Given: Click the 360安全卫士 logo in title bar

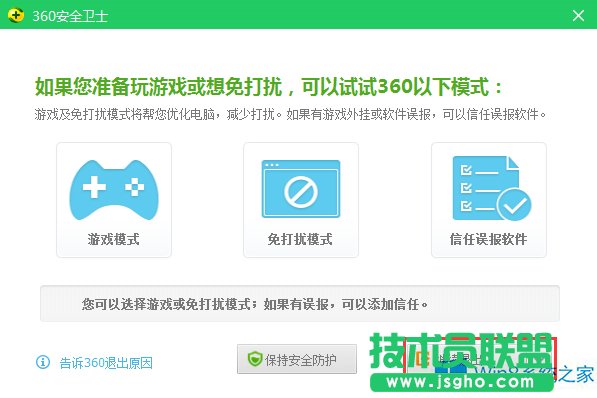Looking at the screenshot, I should (16, 15).
